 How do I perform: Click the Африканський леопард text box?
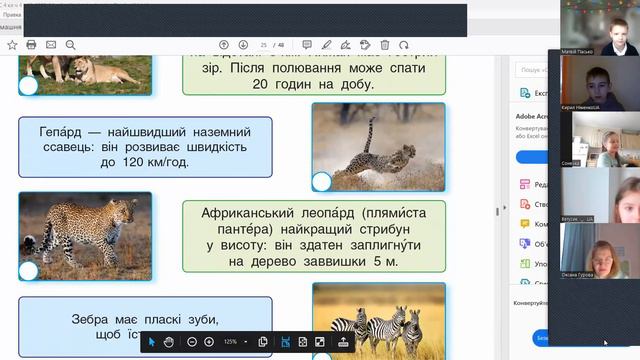314,236
